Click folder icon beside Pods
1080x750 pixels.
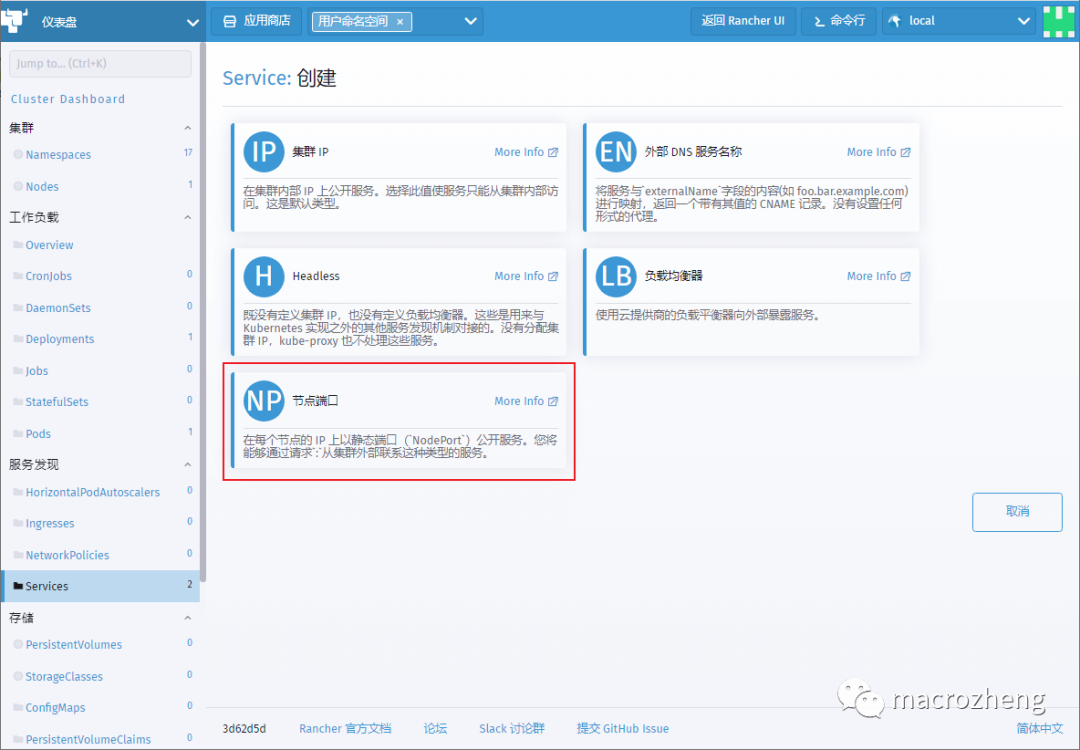click(x=19, y=434)
